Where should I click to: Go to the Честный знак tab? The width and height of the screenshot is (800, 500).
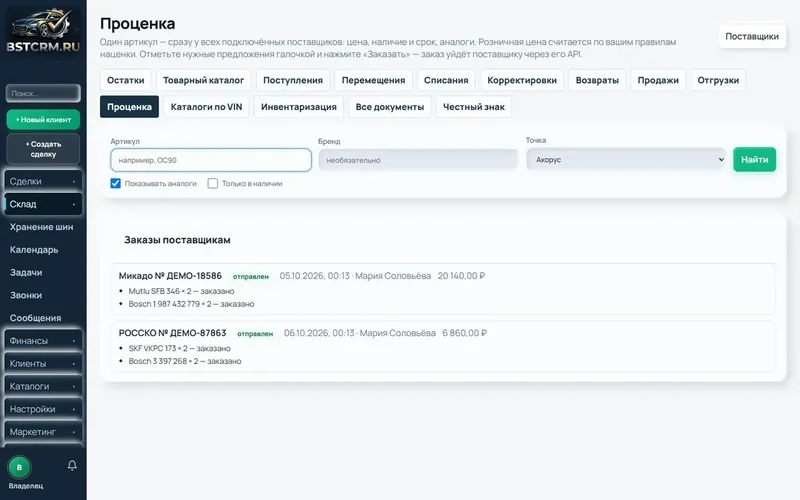point(473,107)
